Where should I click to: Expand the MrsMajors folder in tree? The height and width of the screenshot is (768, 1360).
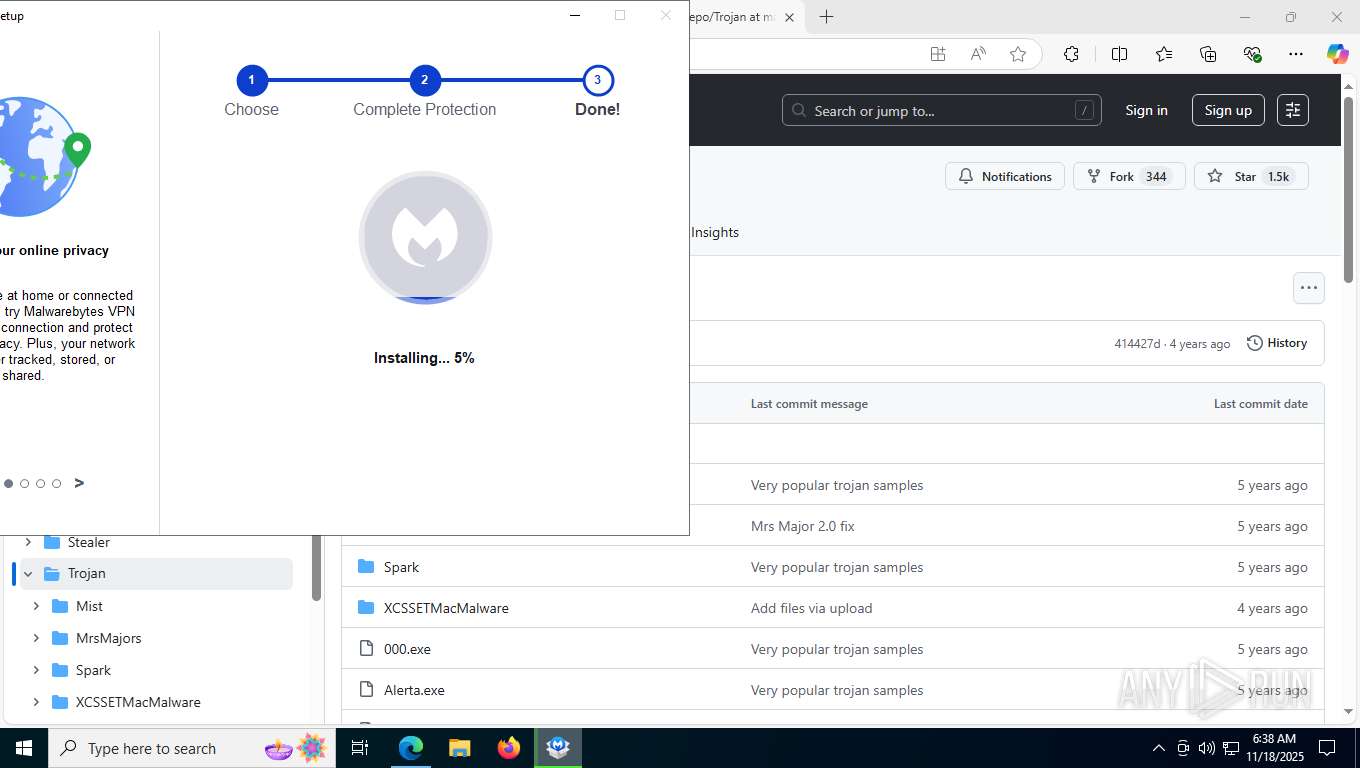[36, 638]
